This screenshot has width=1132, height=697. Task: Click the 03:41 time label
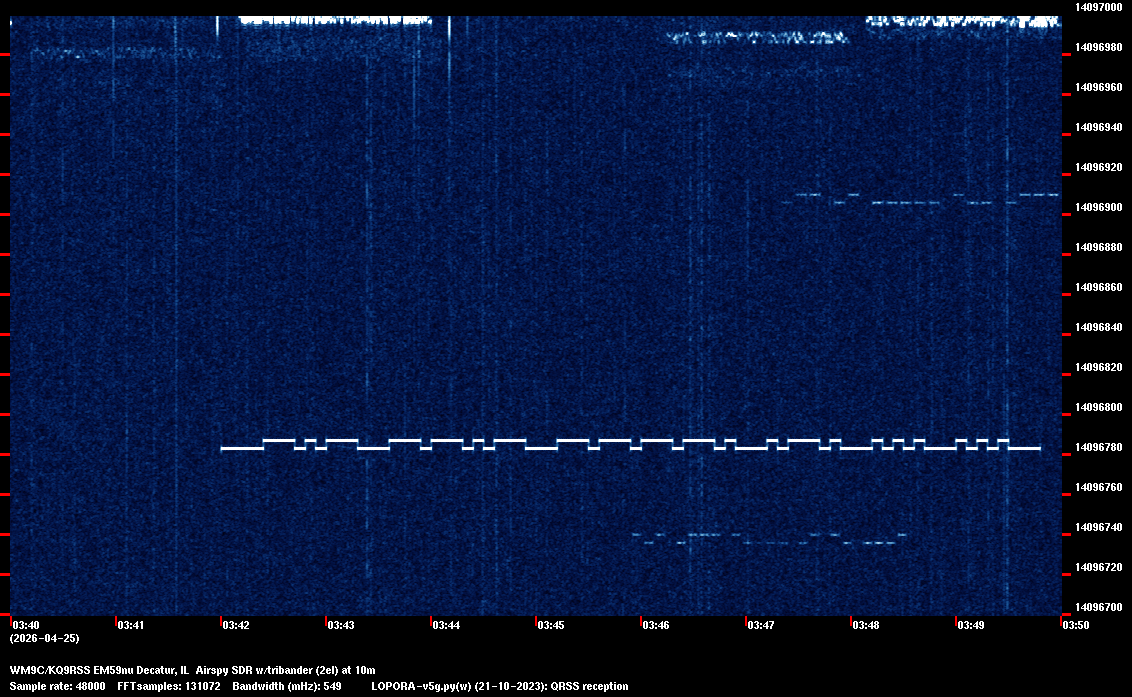click(131, 625)
